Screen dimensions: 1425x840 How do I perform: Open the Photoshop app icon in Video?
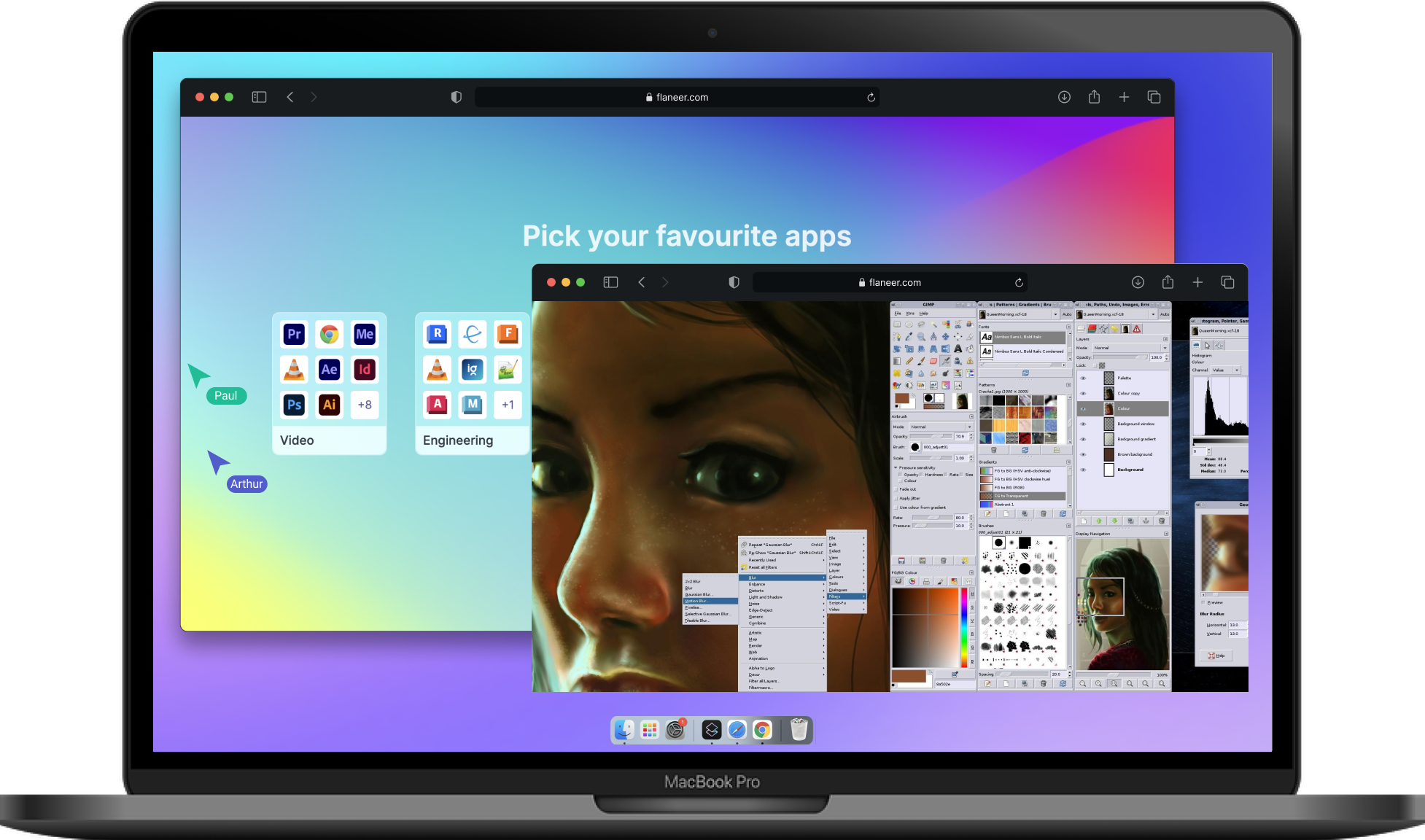(294, 405)
